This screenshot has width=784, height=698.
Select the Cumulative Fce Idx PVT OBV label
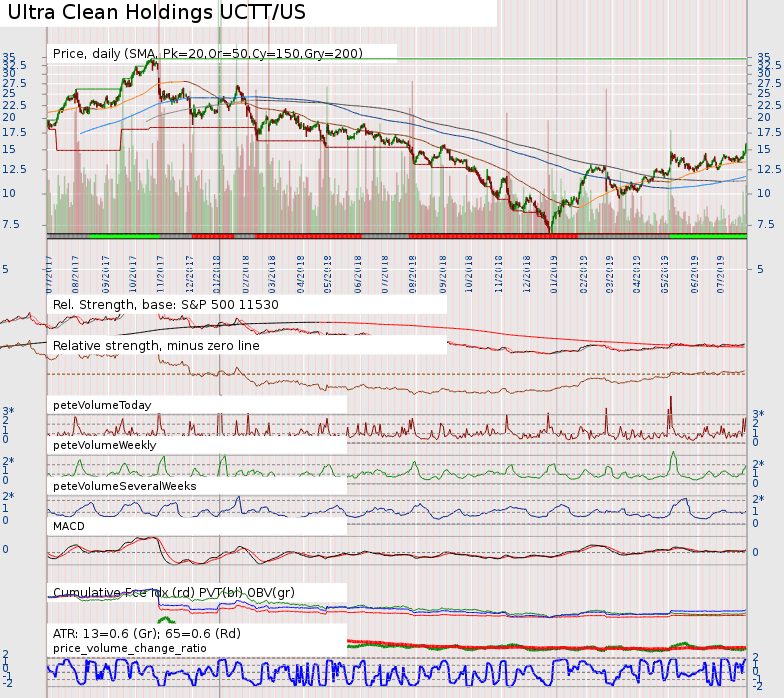pos(174,592)
